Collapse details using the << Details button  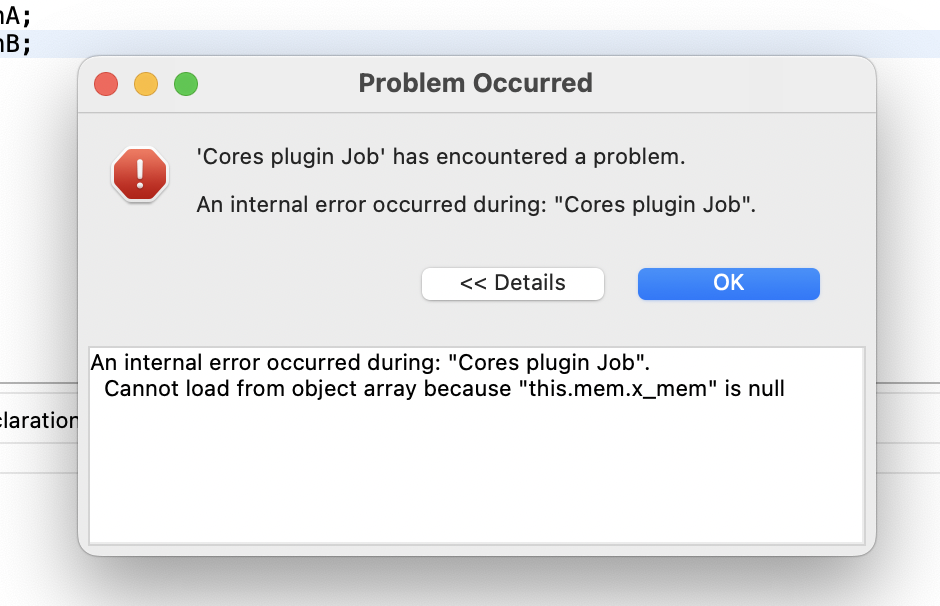coord(513,283)
